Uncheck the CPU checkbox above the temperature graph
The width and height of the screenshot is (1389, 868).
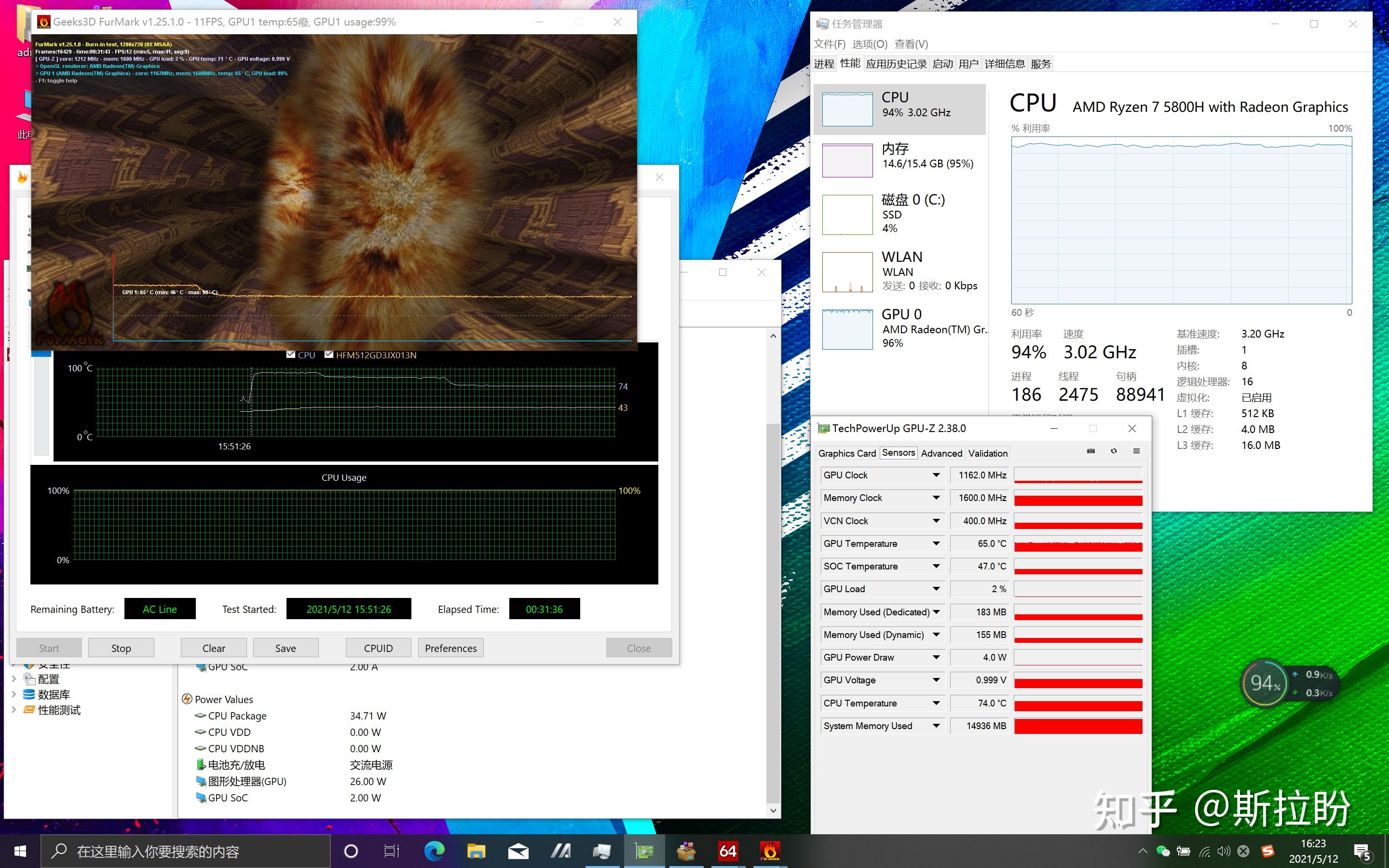click(291, 355)
